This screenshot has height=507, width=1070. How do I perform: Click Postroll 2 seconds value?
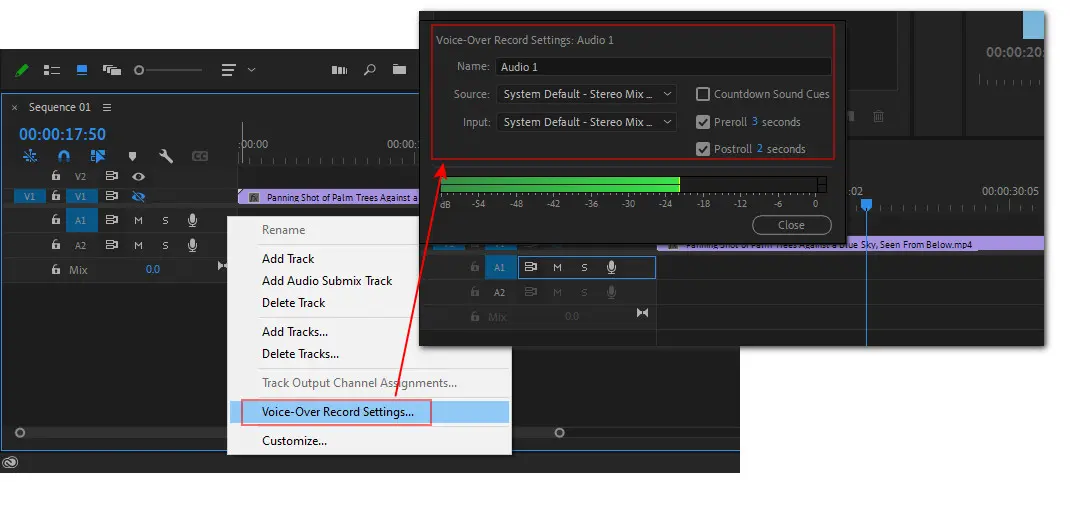click(760, 148)
